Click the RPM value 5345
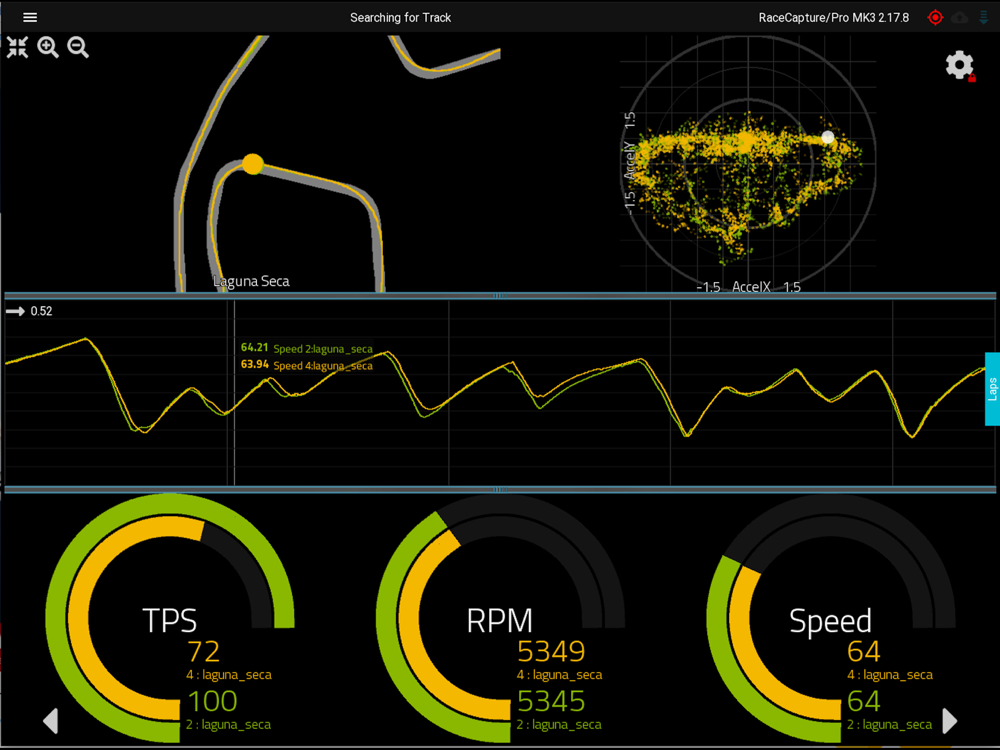 tap(551, 701)
